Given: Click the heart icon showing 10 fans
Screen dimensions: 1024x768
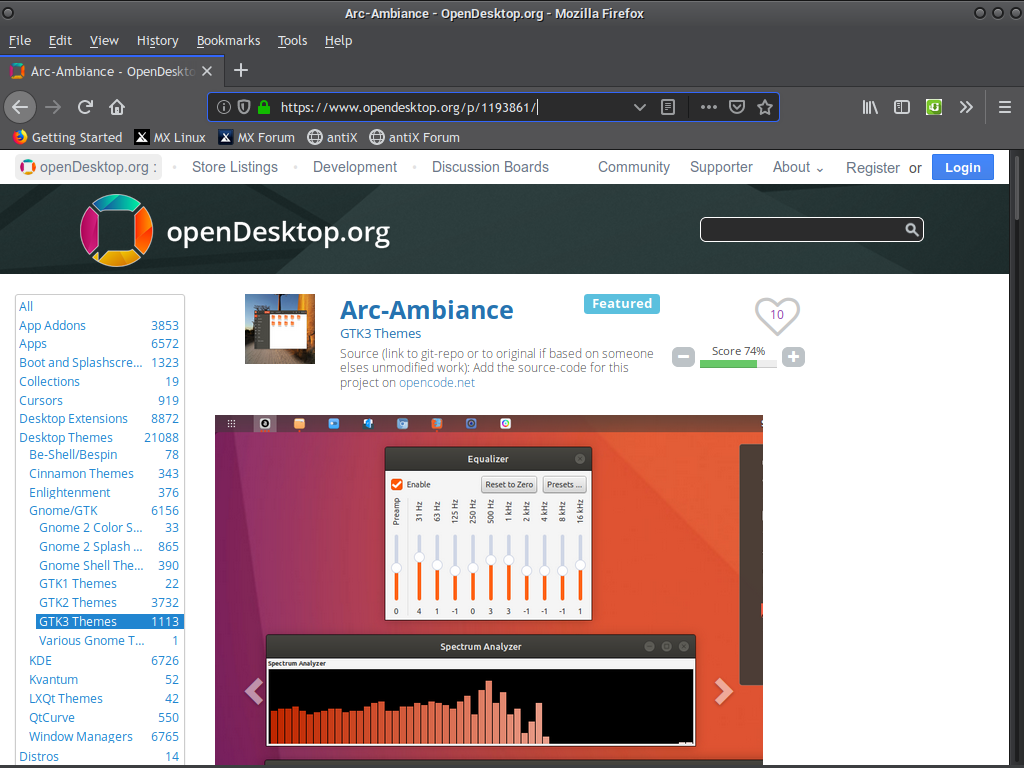Looking at the screenshot, I should [x=777, y=315].
